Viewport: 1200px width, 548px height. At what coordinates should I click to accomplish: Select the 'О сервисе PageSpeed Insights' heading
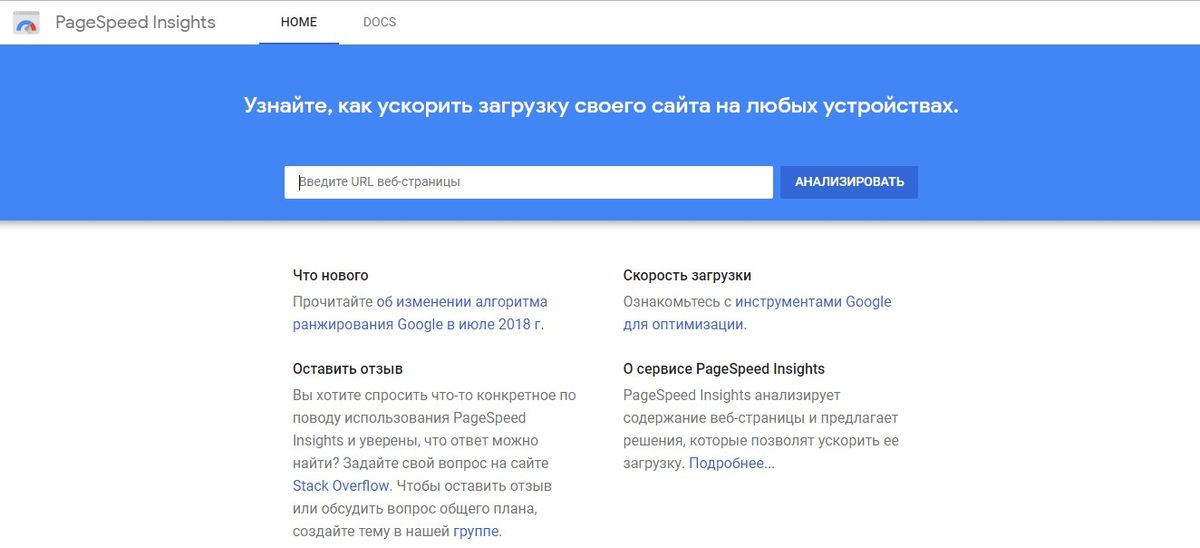click(724, 369)
